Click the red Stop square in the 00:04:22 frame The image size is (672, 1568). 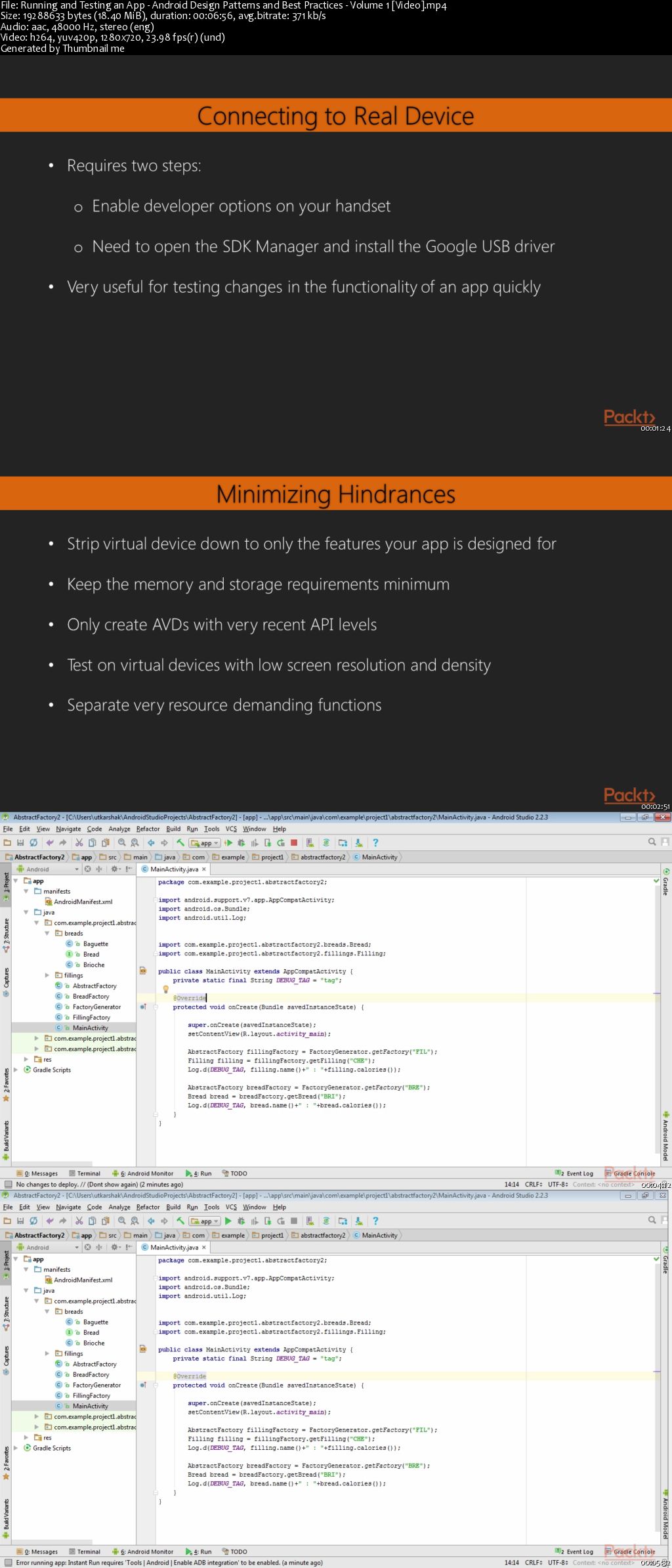pyautogui.click(x=294, y=842)
